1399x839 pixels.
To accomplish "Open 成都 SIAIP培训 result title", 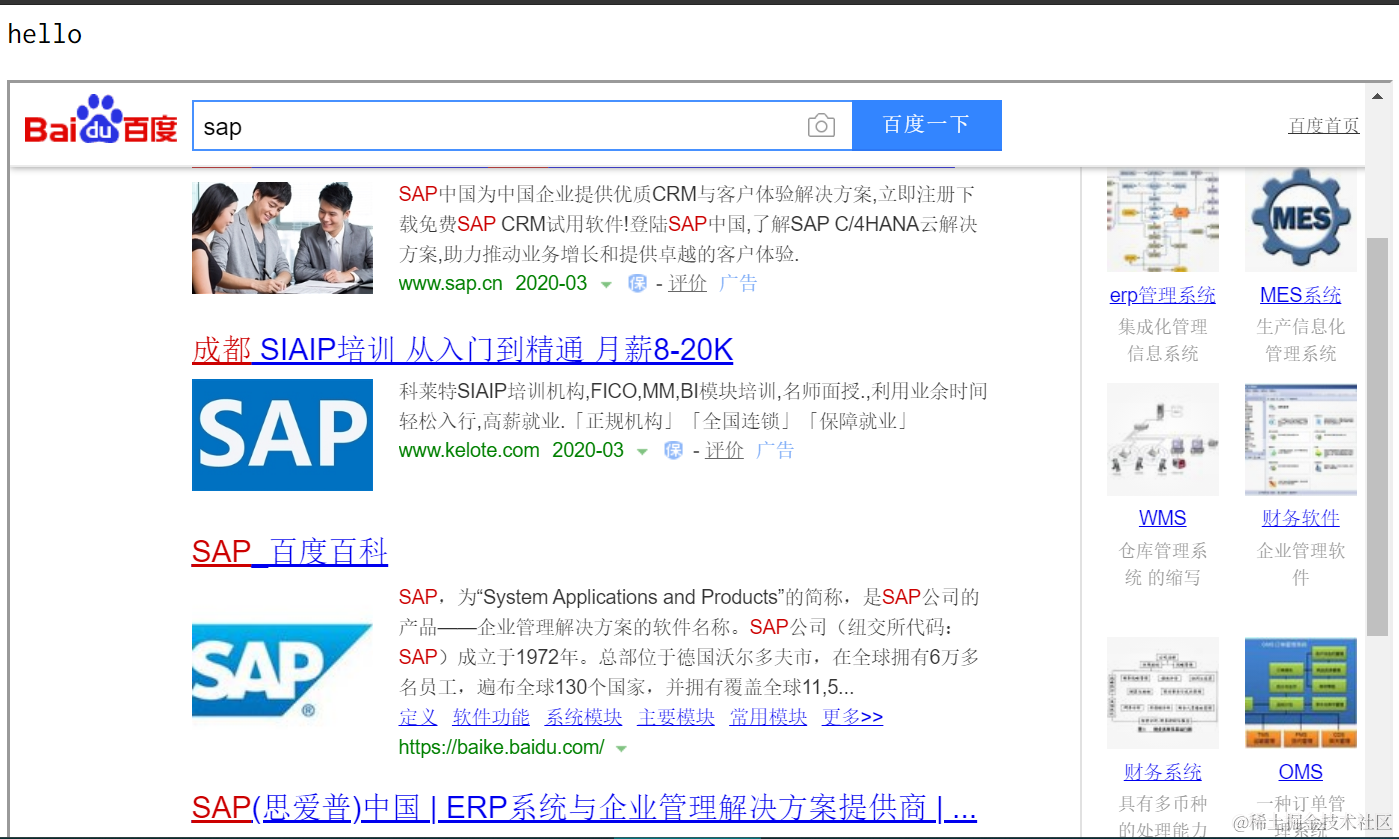I will tap(463, 350).
